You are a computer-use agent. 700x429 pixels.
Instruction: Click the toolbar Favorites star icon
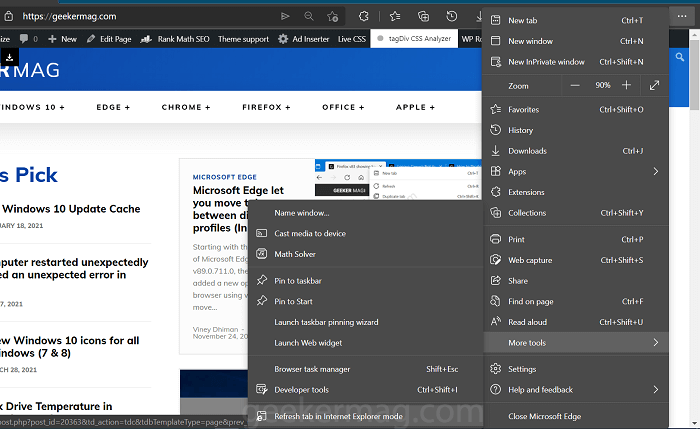[x=395, y=17]
